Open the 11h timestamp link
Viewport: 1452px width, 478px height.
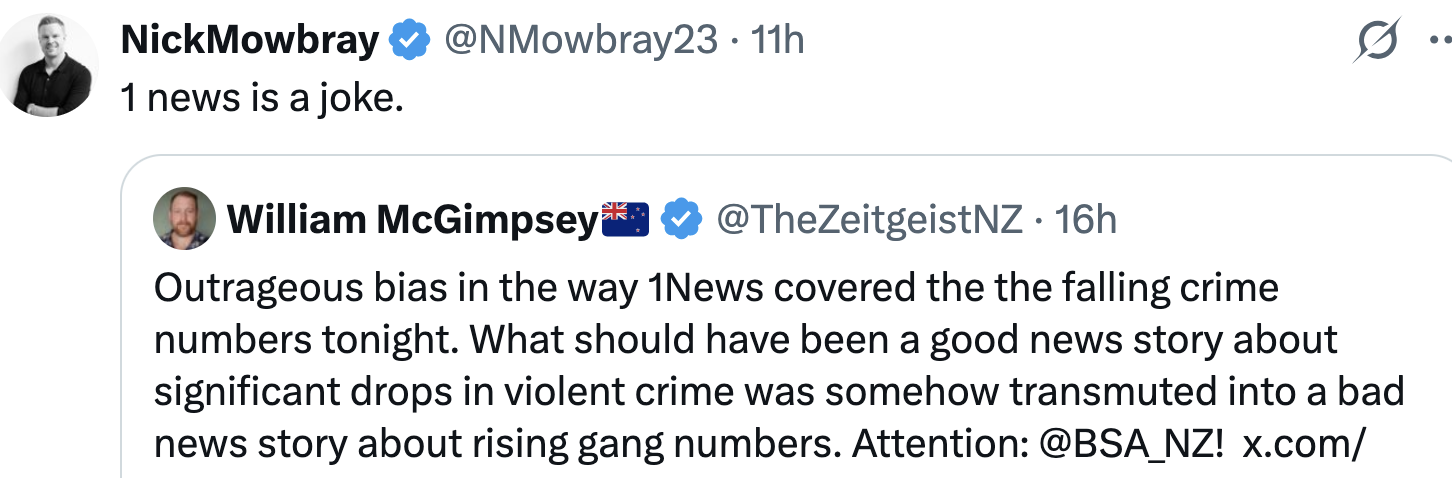tap(778, 41)
